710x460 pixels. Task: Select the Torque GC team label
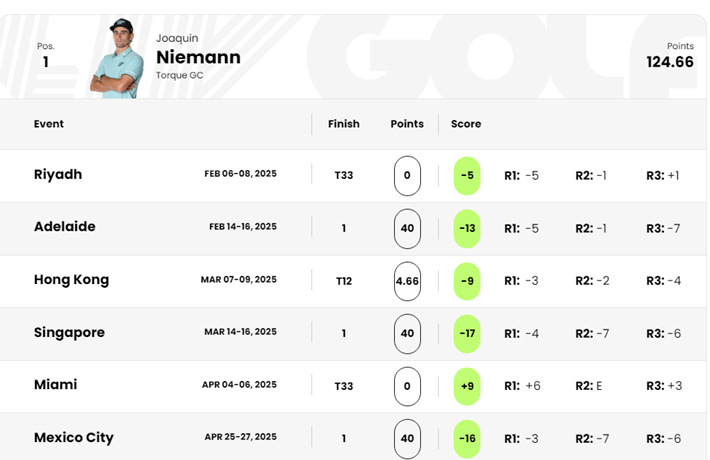pos(179,75)
